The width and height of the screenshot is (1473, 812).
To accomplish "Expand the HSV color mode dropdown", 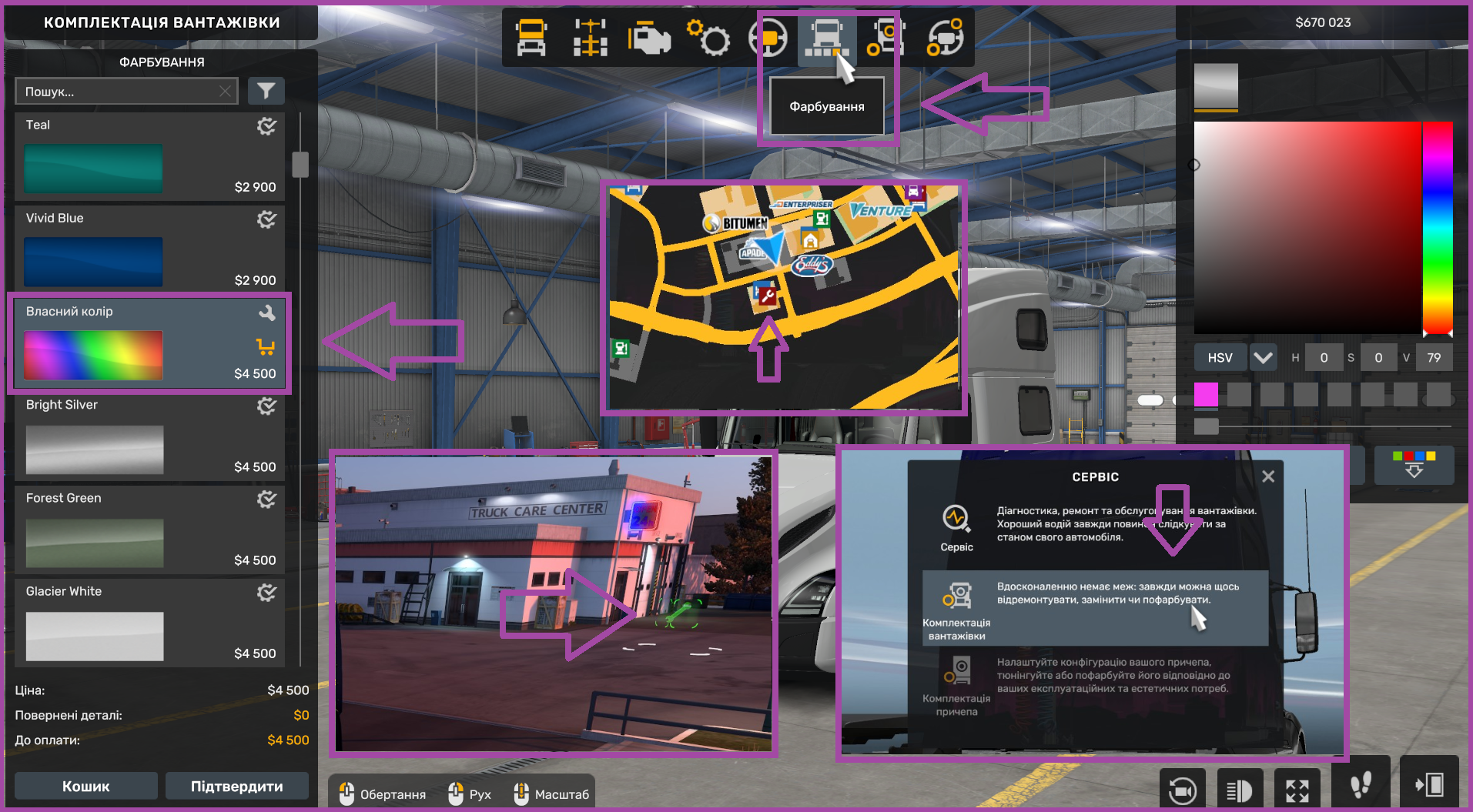I will [x=1263, y=358].
